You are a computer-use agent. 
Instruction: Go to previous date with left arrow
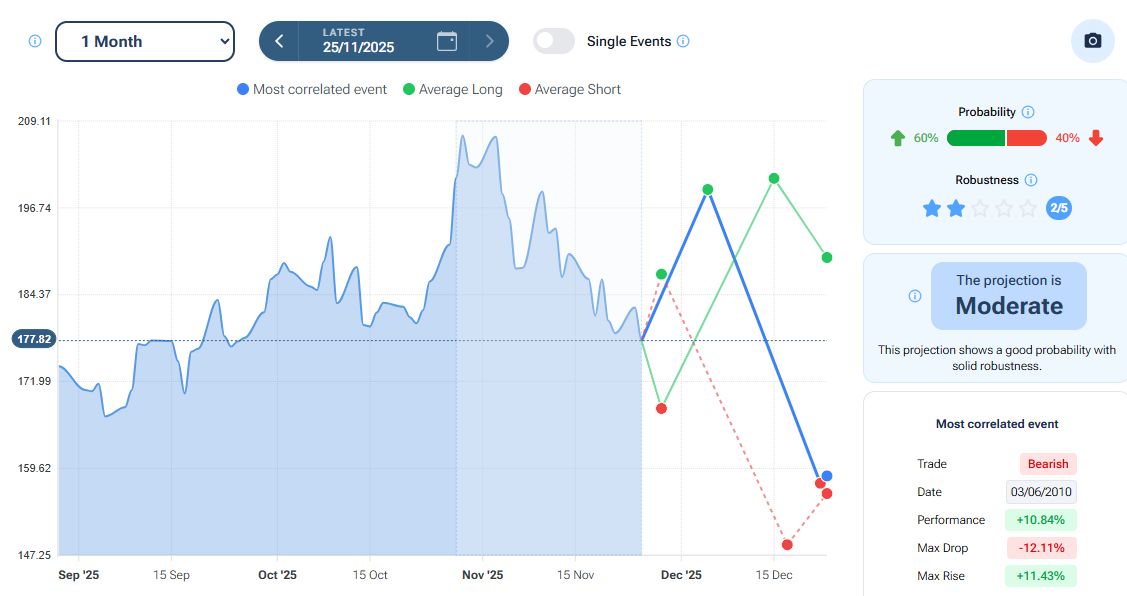279,41
